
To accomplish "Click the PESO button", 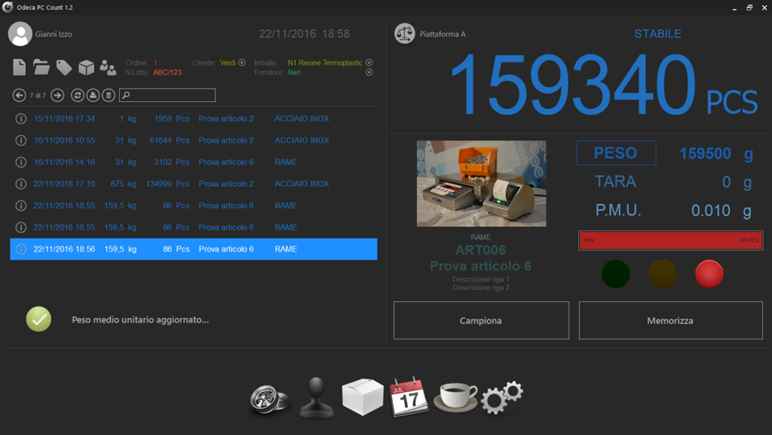I will coord(616,153).
